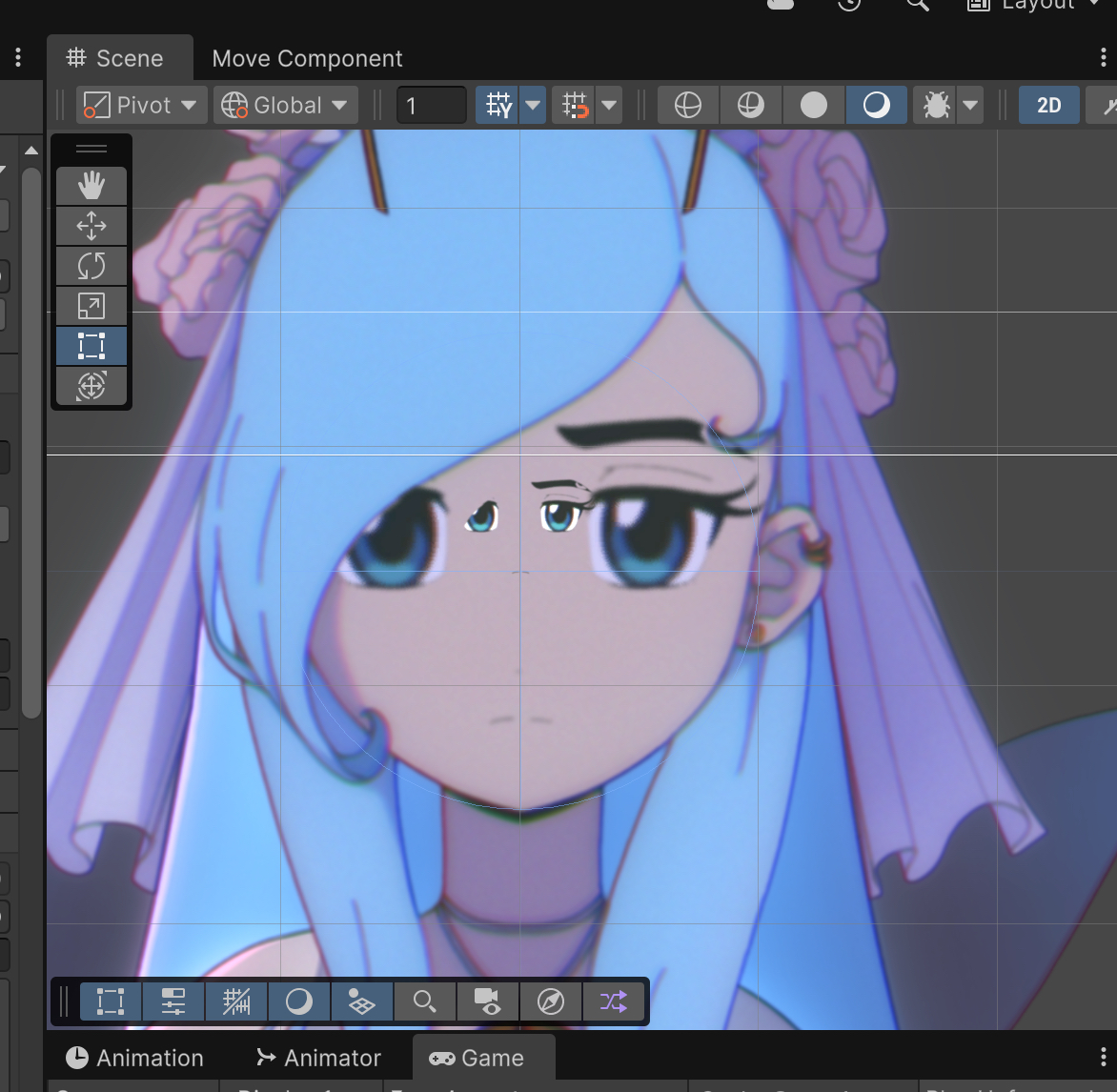1117x1092 pixels.
Task: Toggle grid snapping magnet button
Action: 576,105
